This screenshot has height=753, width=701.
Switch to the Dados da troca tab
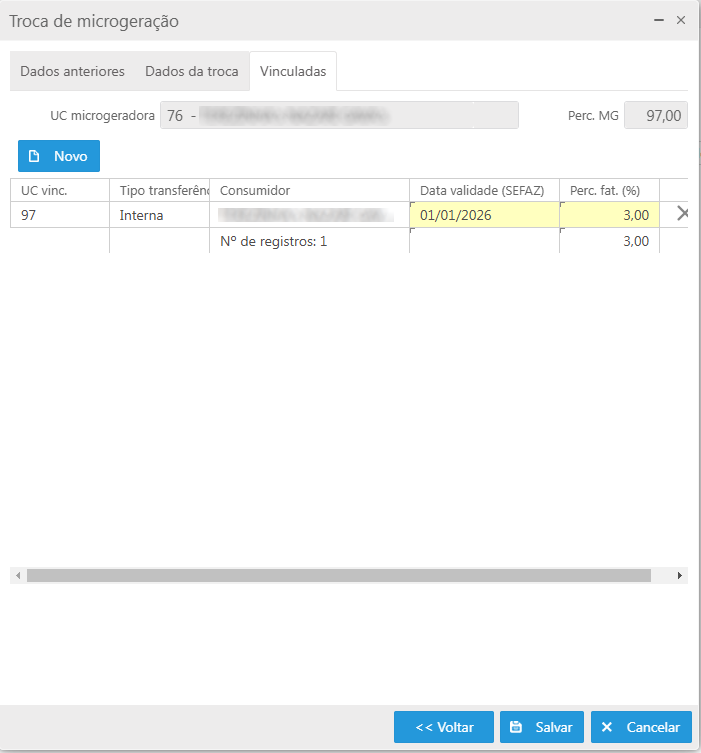pos(192,71)
